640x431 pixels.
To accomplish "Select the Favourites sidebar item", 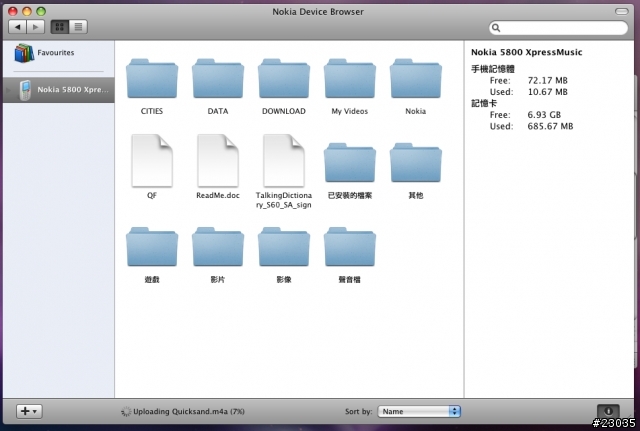I will (59, 53).
